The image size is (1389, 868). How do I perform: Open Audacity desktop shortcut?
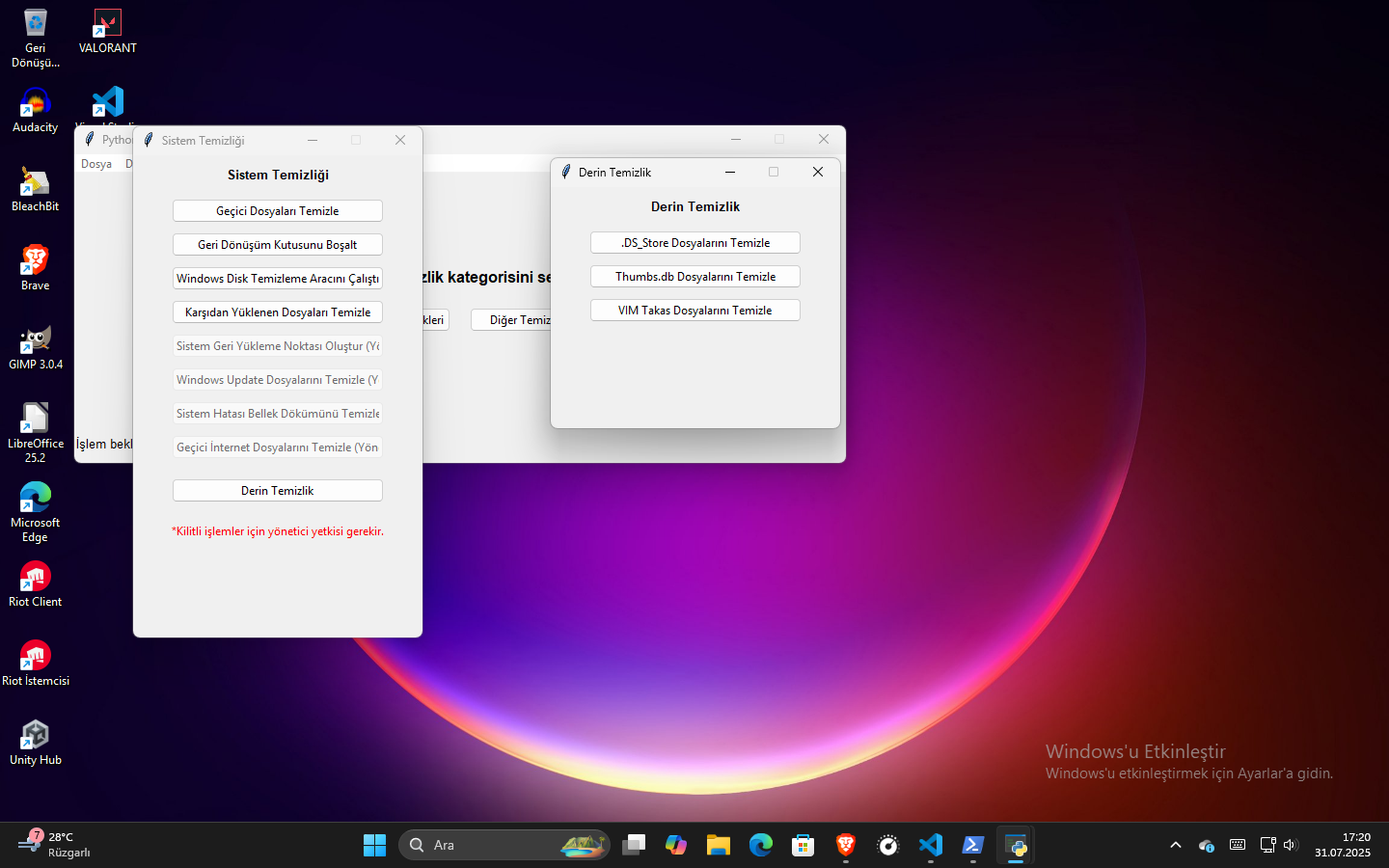click(36, 111)
